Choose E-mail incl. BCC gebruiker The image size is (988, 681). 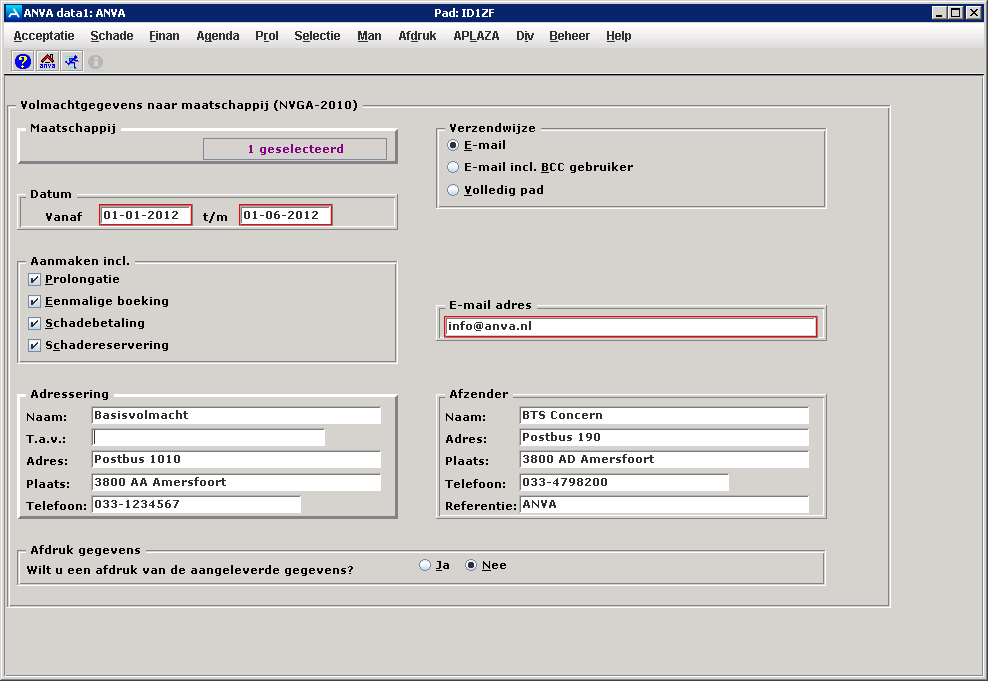coord(453,167)
